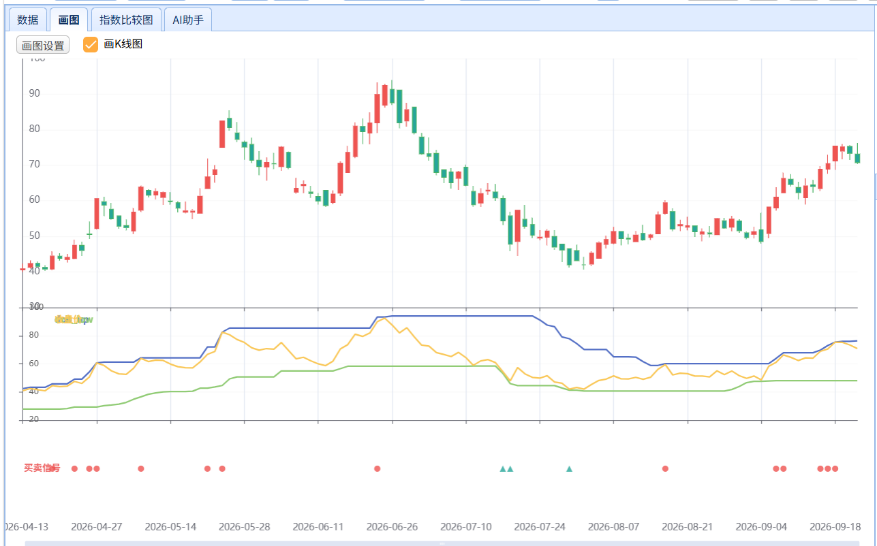The height and width of the screenshot is (546, 877).
Task: Click the 50 price axis label
Action: [35, 236]
